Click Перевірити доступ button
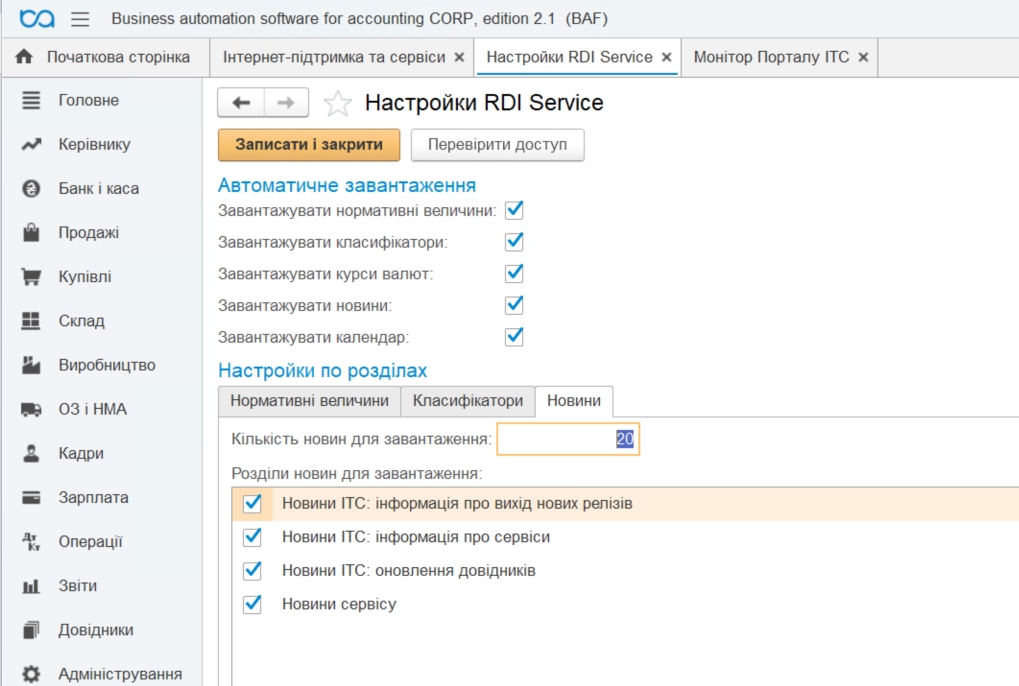The height and width of the screenshot is (686, 1019). click(x=497, y=145)
